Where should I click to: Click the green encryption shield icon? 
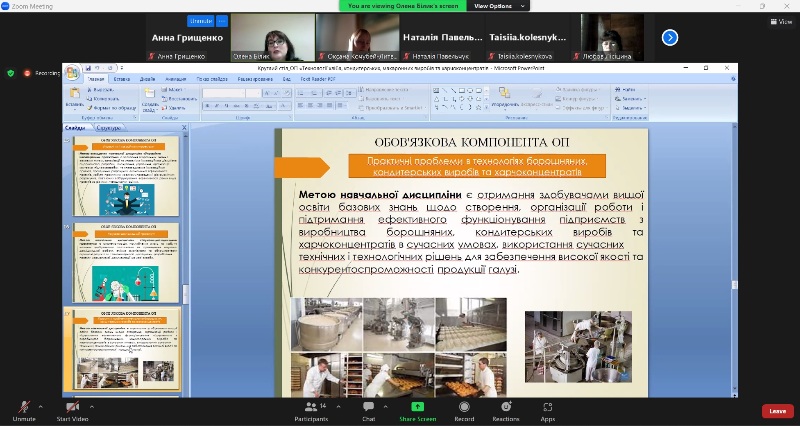[11, 73]
